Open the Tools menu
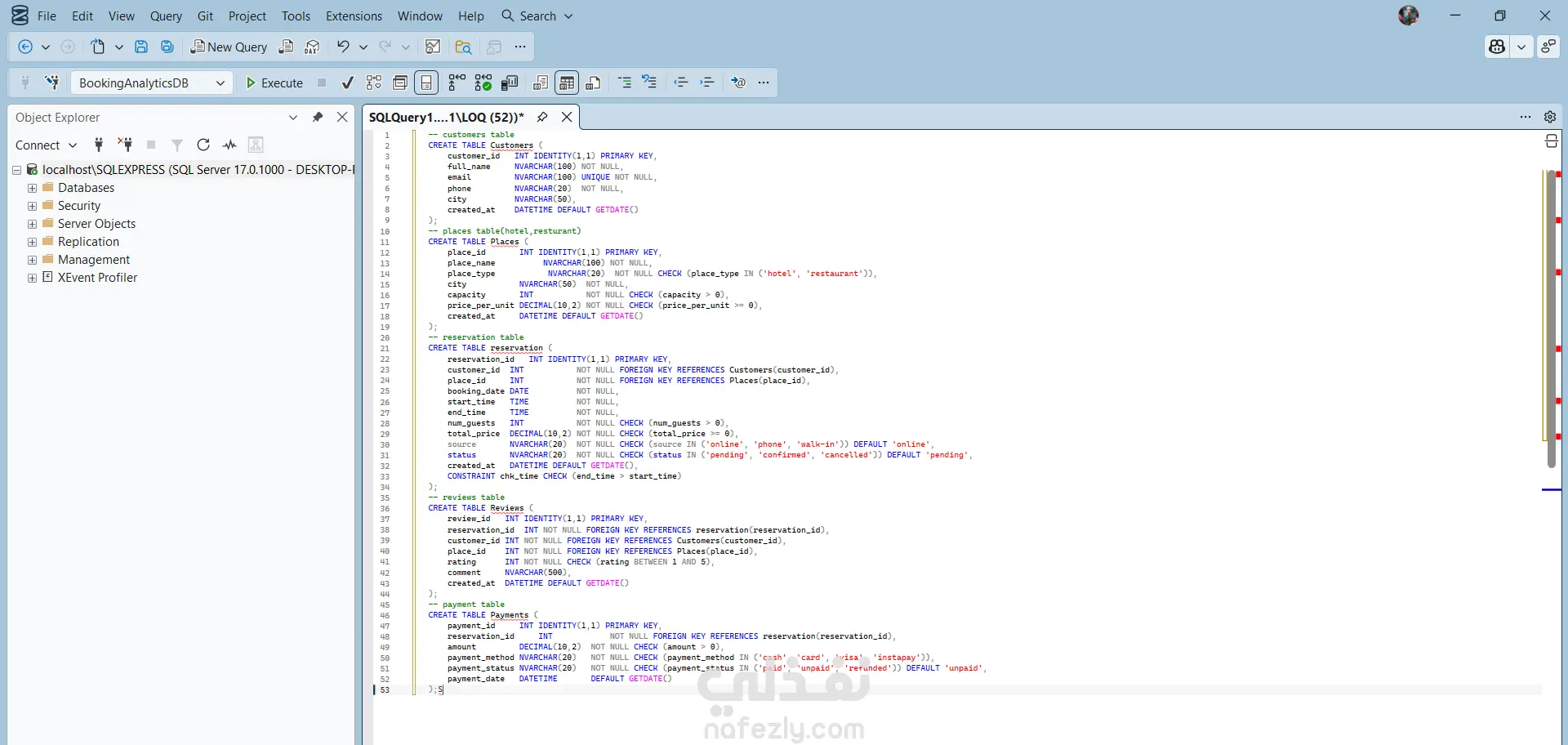Screen dimensions: 1568x745 tap(296, 16)
